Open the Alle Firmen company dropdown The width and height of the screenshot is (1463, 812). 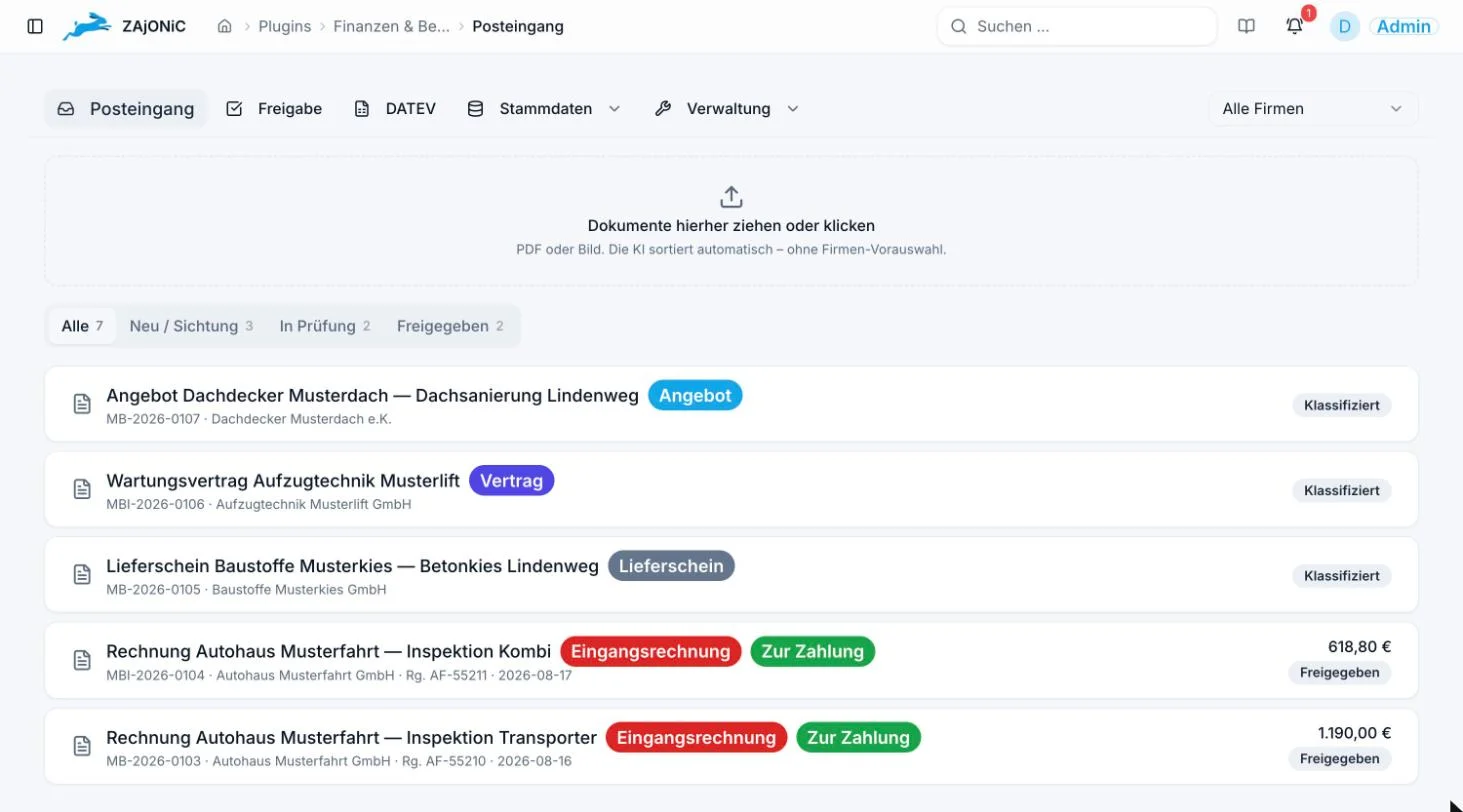tap(1313, 109)
